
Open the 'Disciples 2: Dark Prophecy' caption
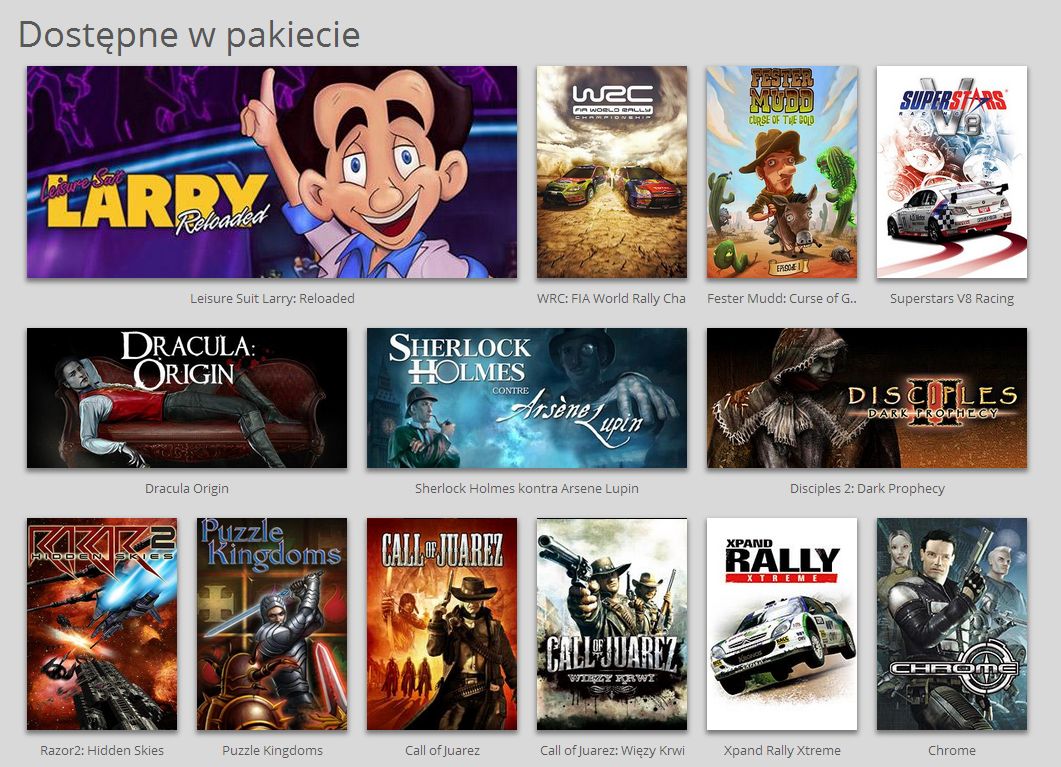(867, 488)
